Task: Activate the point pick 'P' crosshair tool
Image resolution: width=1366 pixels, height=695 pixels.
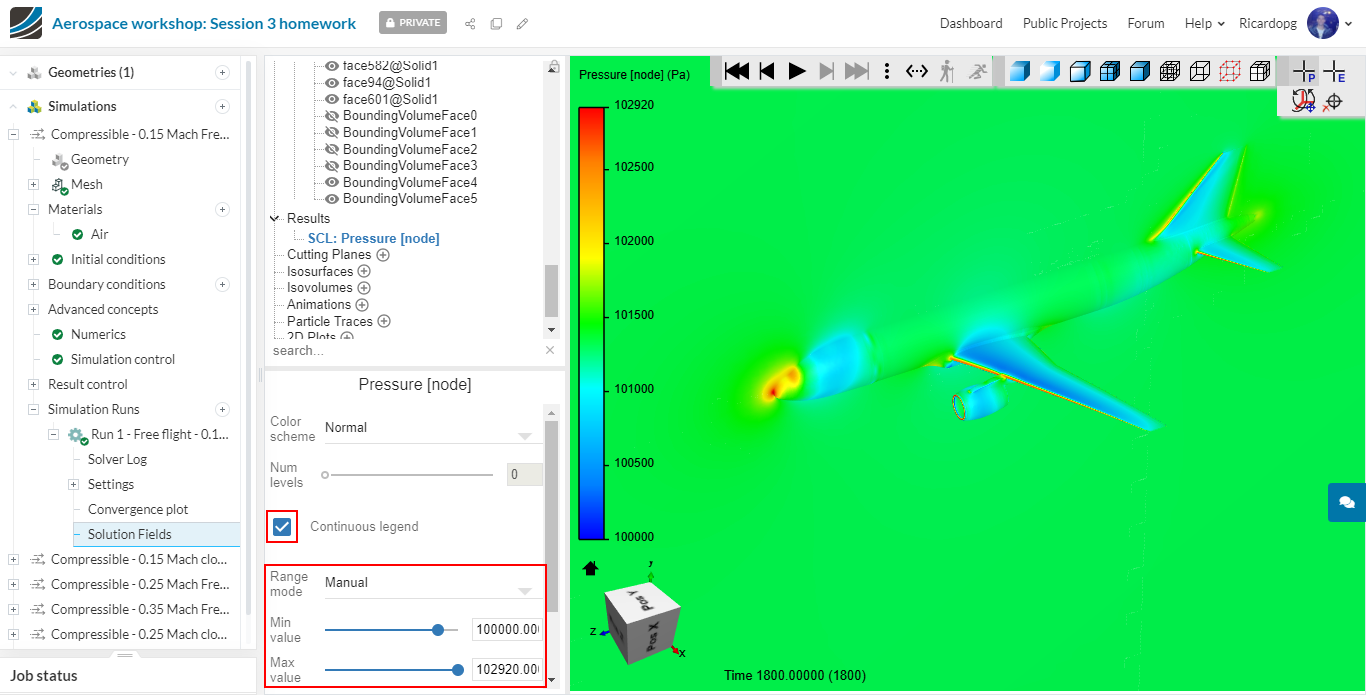Action: pos(1304,71)
